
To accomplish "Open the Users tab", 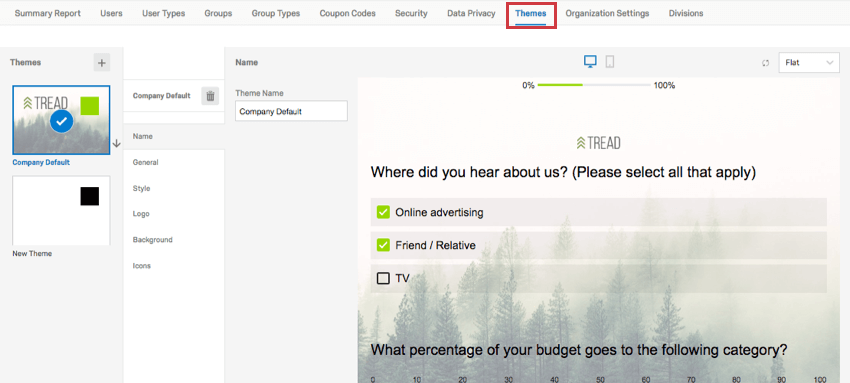I will click(111, 14).
